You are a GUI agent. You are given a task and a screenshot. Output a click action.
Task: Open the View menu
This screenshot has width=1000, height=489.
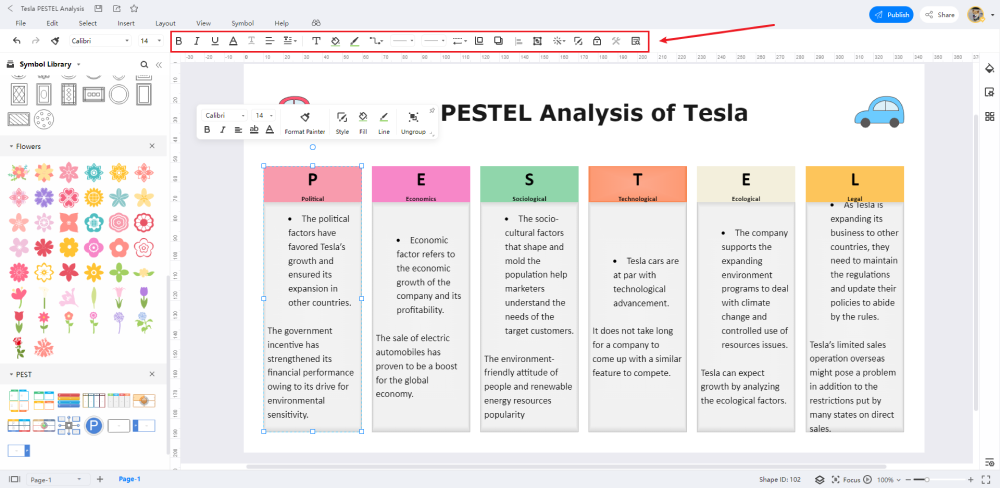point(203,24)
